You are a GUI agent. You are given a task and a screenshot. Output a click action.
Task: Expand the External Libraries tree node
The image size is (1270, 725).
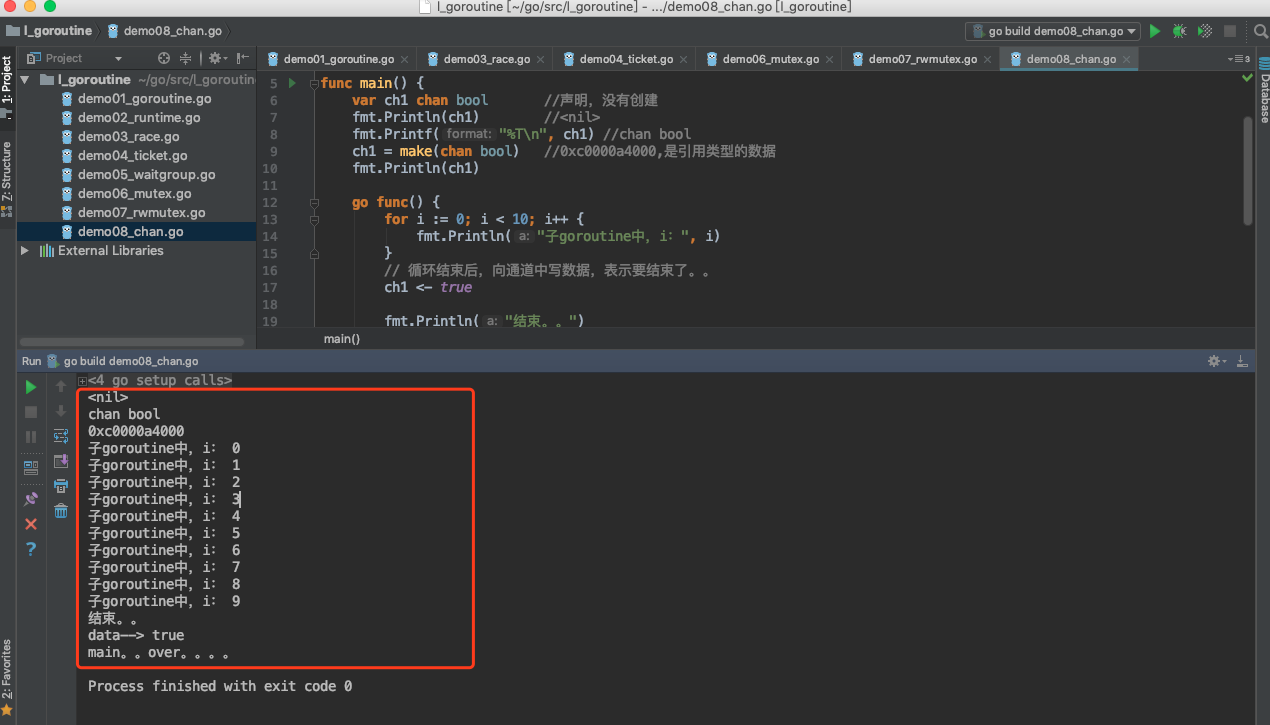point(25,251)
